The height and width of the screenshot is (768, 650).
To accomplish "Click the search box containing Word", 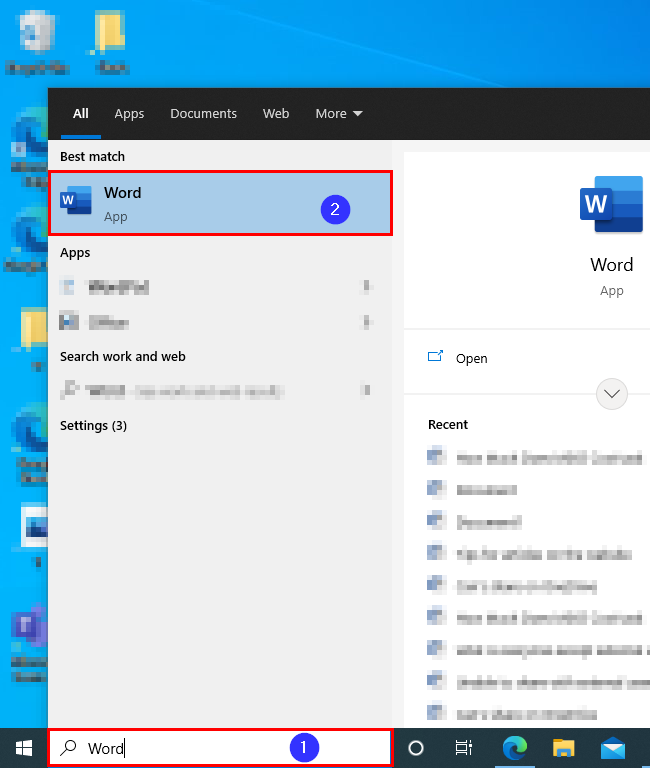I will point(220,748).
